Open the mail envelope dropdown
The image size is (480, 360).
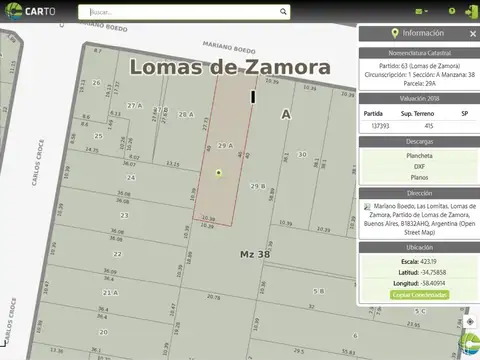tap(421, 11)
